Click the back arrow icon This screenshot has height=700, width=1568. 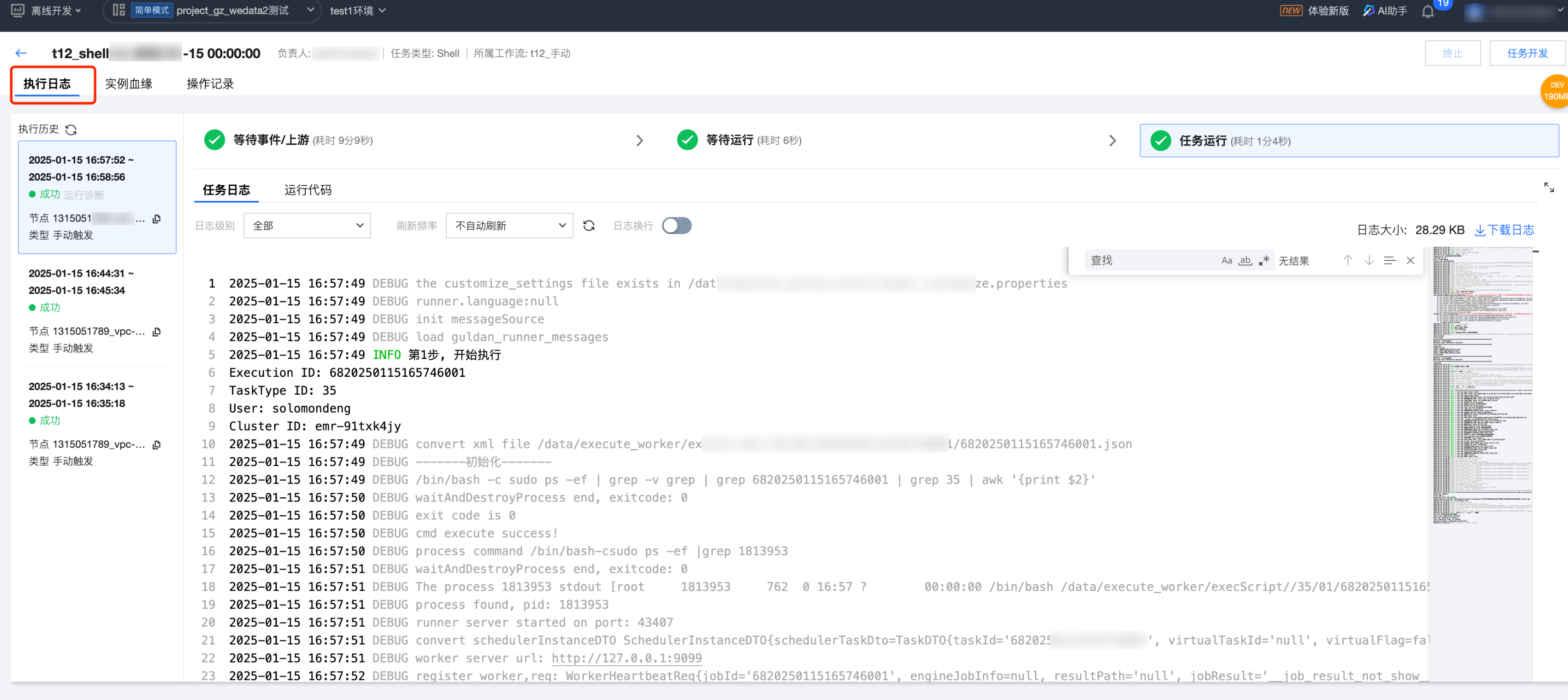coord(21,53)
